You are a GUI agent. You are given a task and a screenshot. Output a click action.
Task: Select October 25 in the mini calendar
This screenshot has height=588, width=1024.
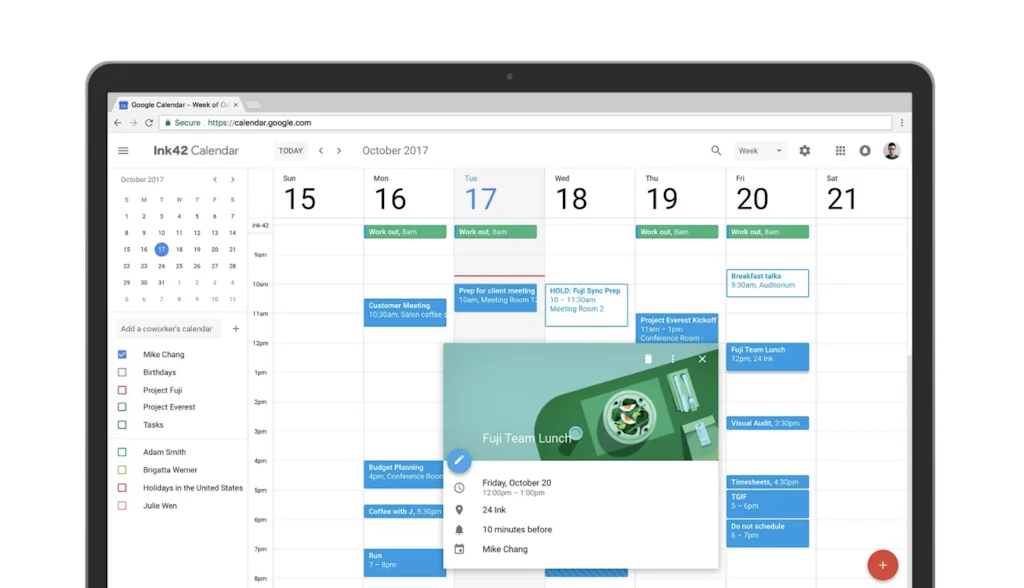click(x=178, y=264)
